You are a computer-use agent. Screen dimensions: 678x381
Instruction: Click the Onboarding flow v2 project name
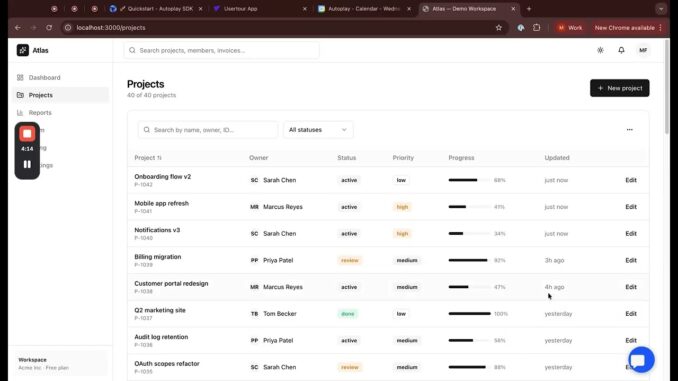pos(162,176)
